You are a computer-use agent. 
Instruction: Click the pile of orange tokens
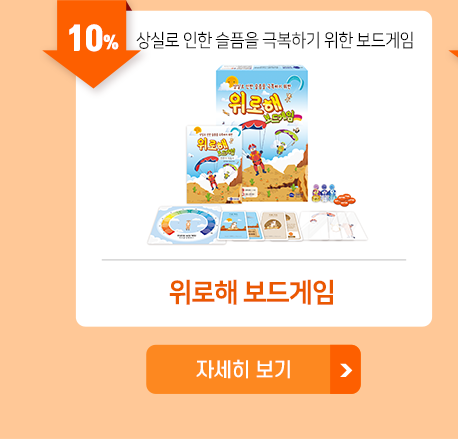(345, 200)
